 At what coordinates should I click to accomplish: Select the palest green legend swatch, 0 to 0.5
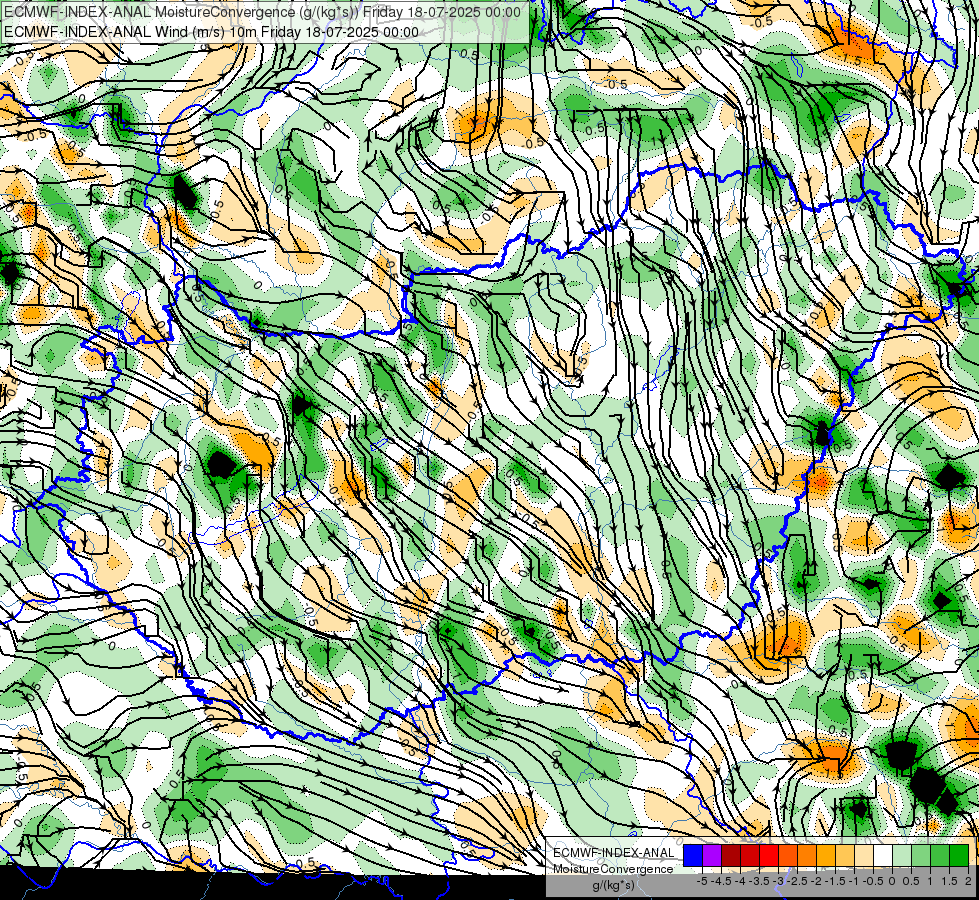pyautogui.click(x=902, y=855)
